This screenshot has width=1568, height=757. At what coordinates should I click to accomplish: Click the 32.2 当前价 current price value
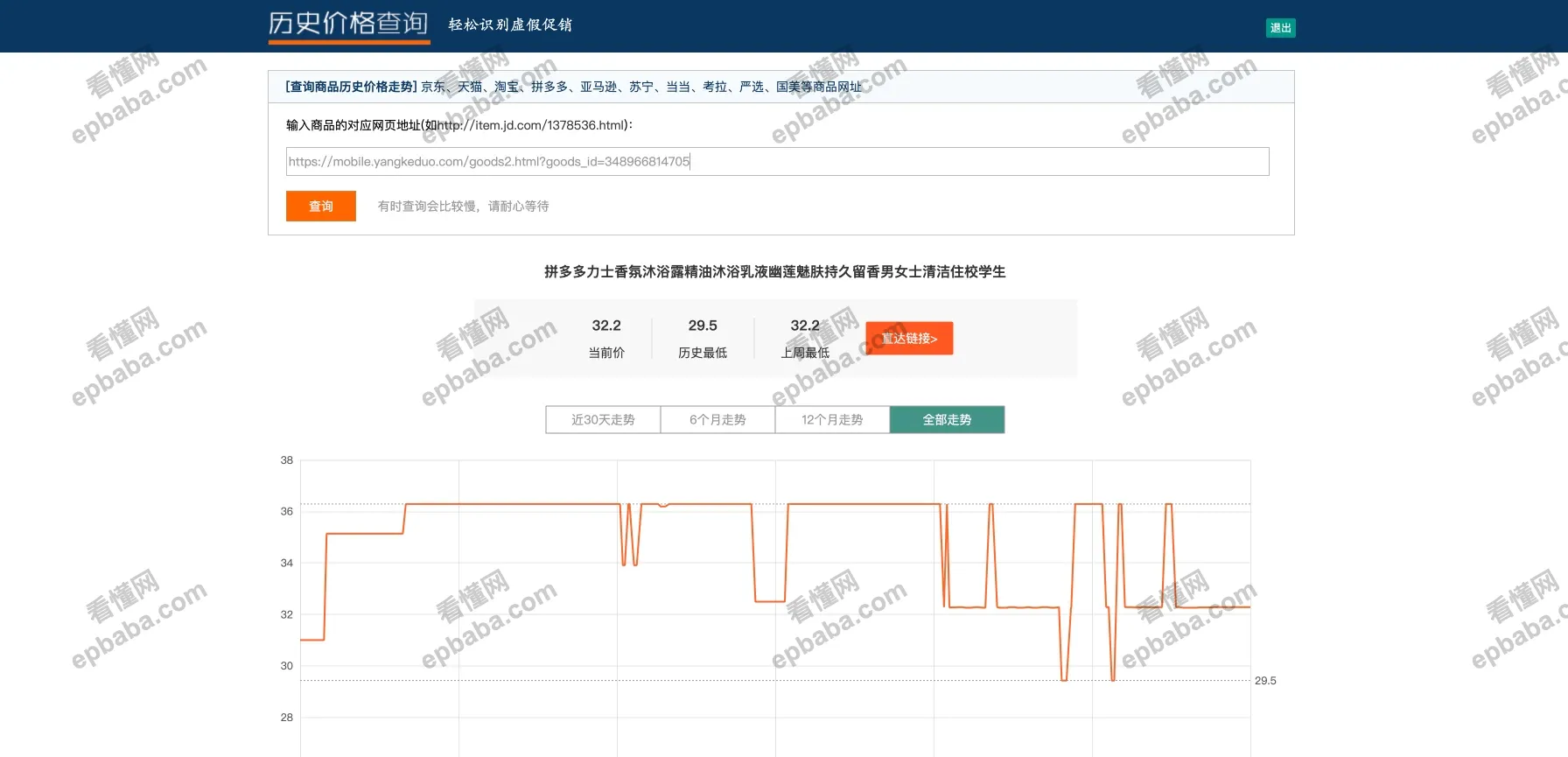coord(606,326)
